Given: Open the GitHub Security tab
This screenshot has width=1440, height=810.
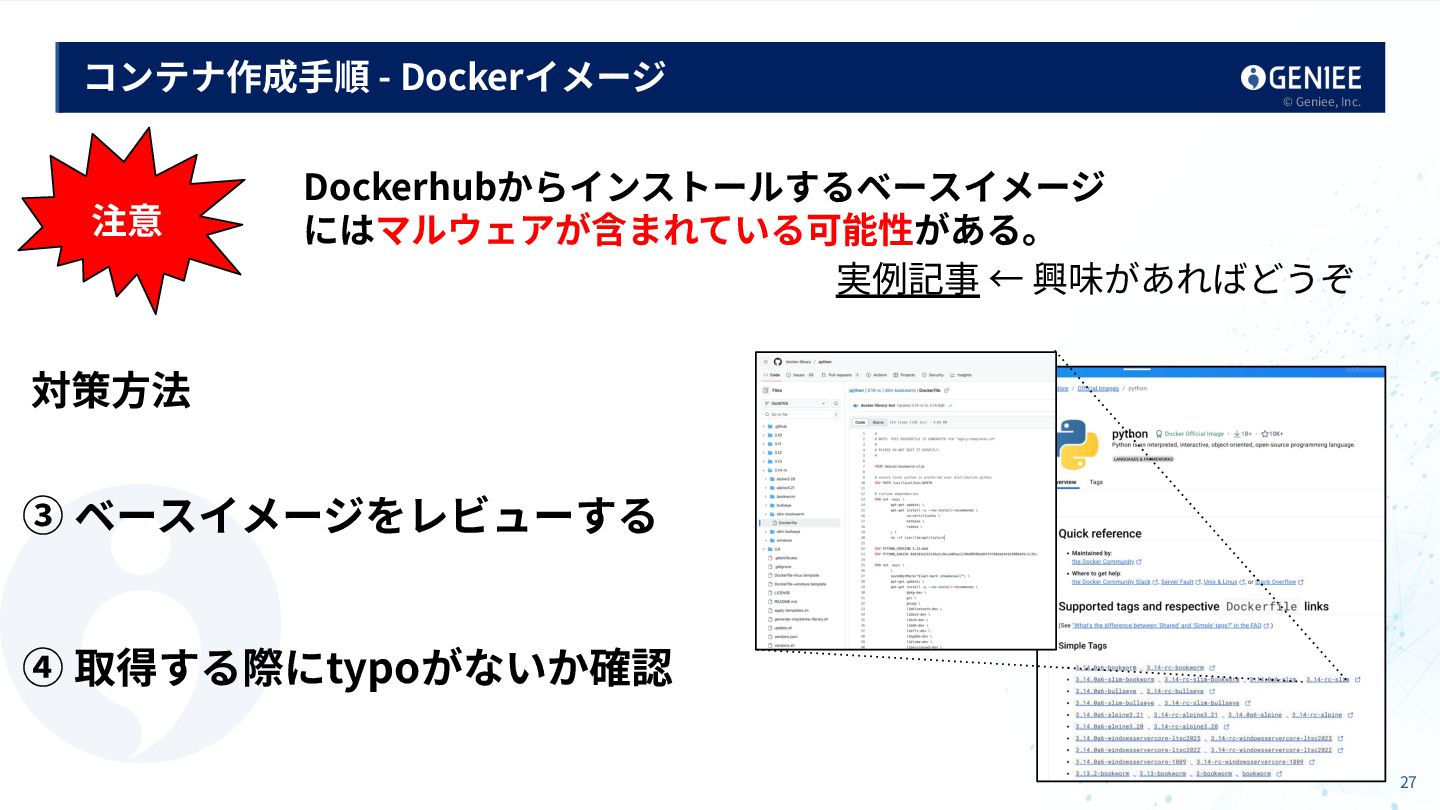Looking at the screenshot, I should (933, 375).
